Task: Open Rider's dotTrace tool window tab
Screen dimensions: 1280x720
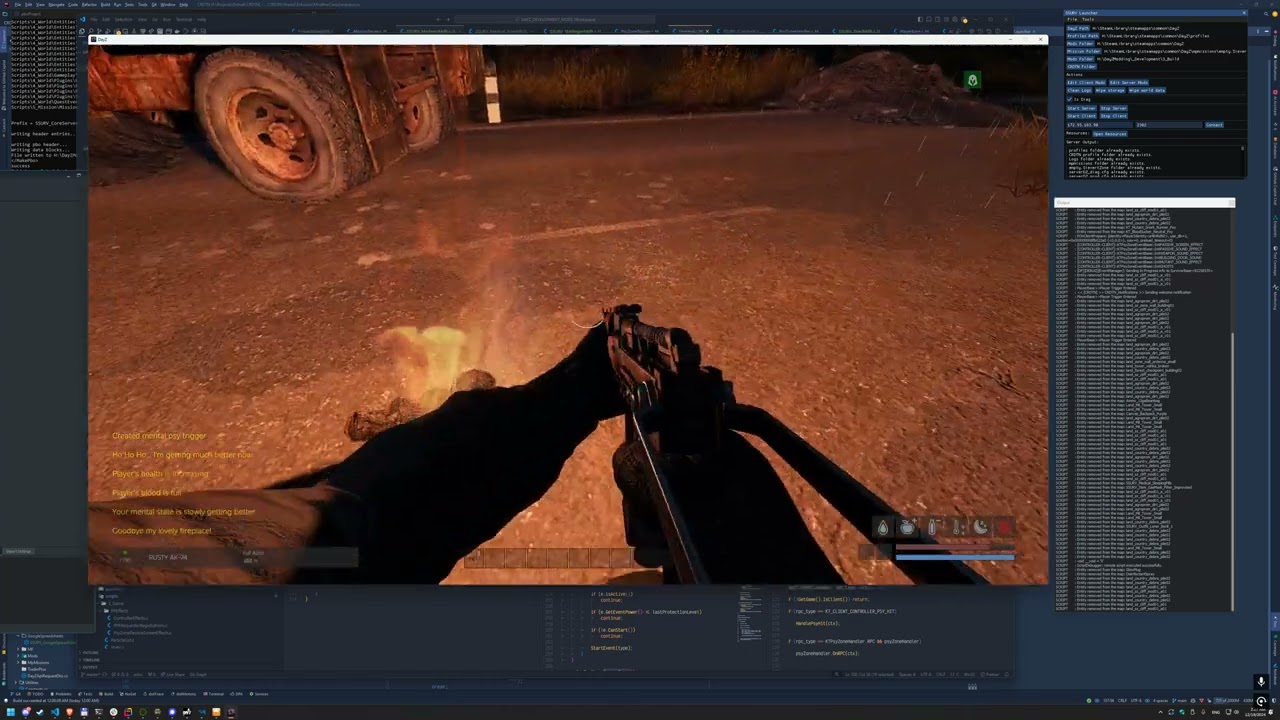Action: click(153, 694)
